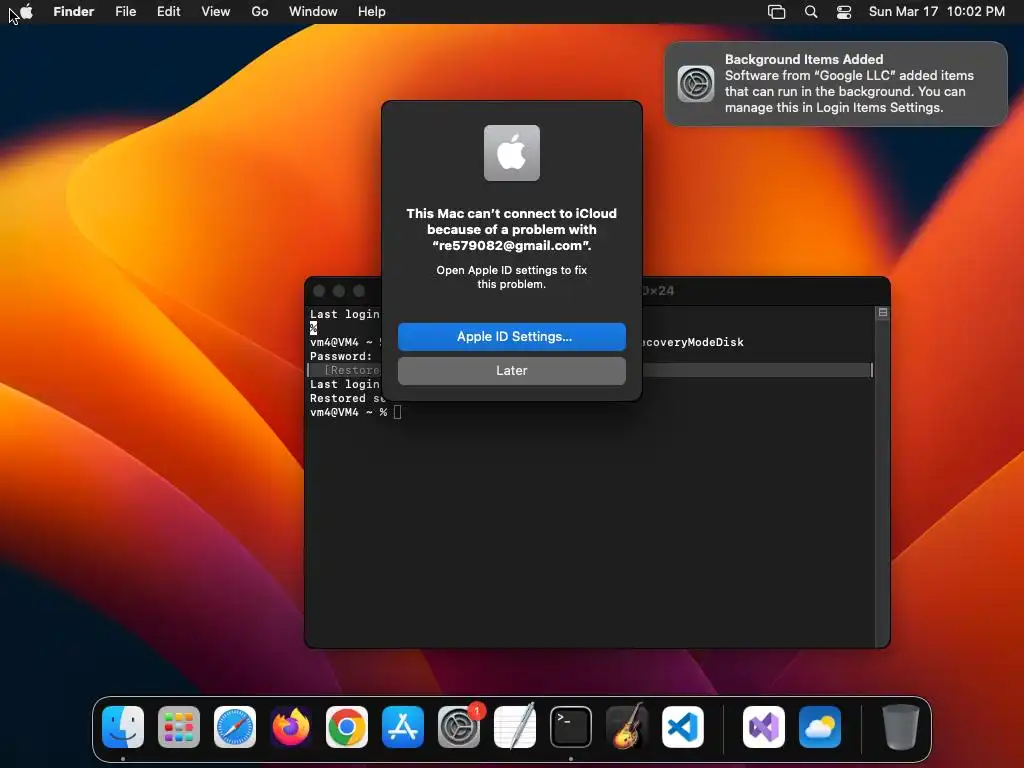Open Visual Studio purple icon in Dock
This screenshot has width=1024, height=768.
click(764, 727)
